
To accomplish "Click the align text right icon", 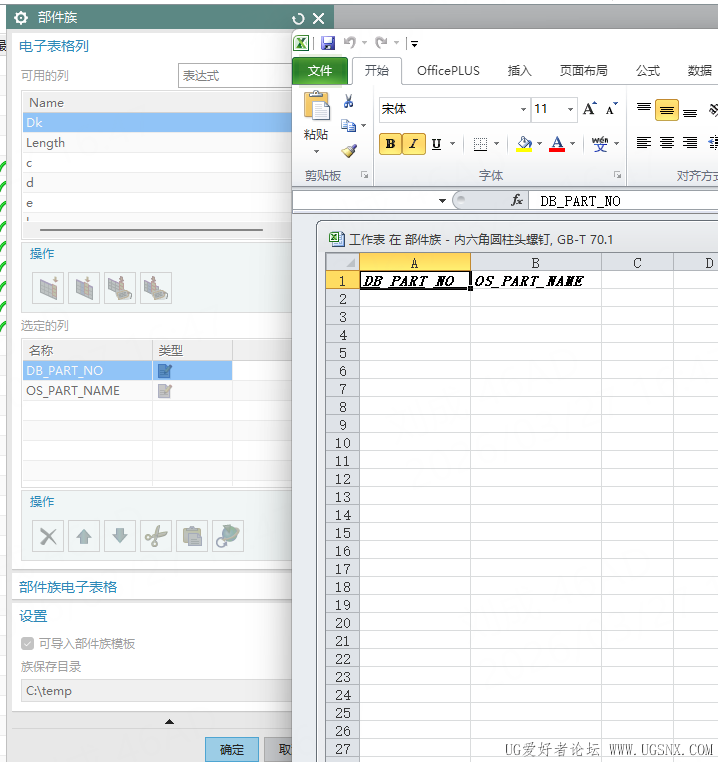I will coord(690,142).
